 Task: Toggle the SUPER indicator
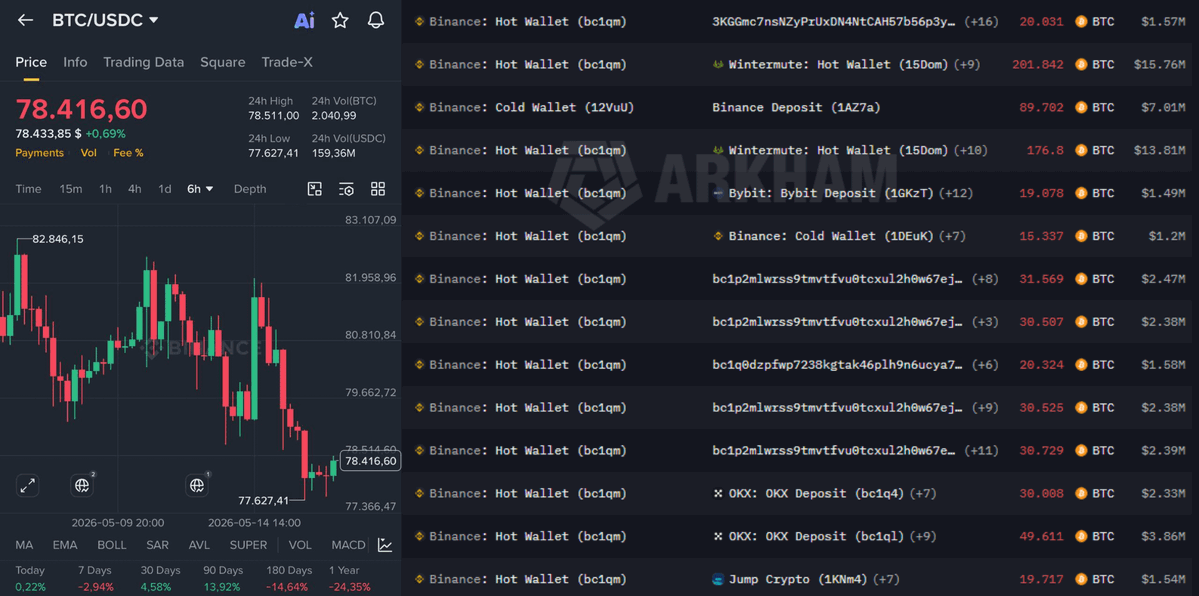(x=249, y=545)
